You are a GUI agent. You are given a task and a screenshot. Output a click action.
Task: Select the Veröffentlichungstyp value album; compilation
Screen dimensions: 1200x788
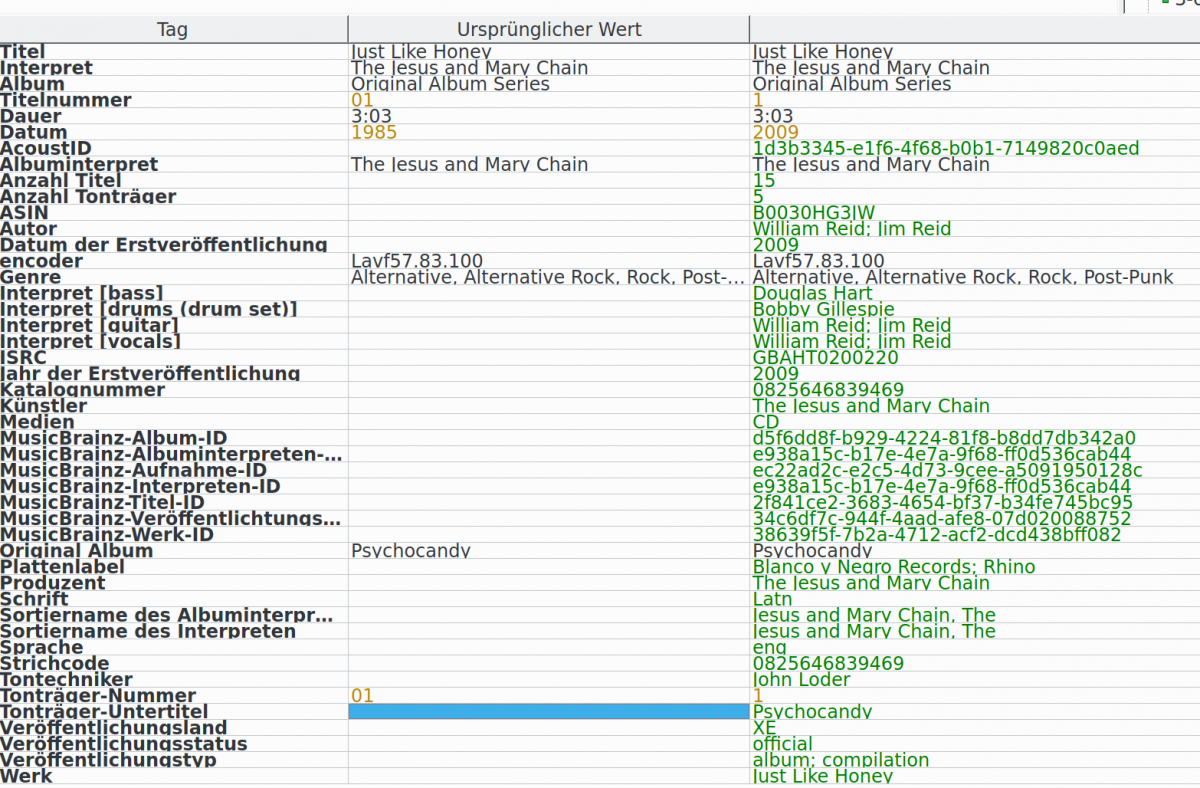point(840,760)
